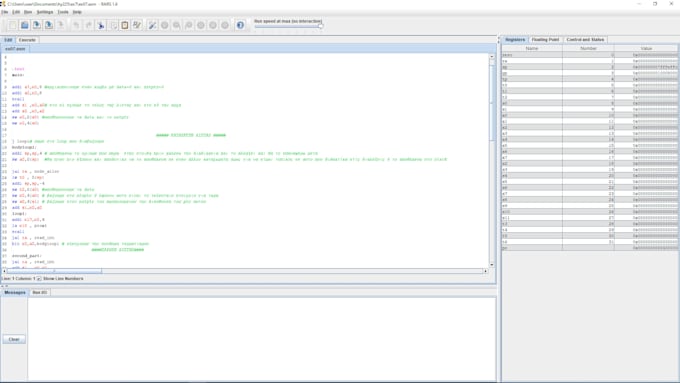This screenshot has height=383, width=680.
Task: Click the Cut scissors icon
Action: click(101, 25)
